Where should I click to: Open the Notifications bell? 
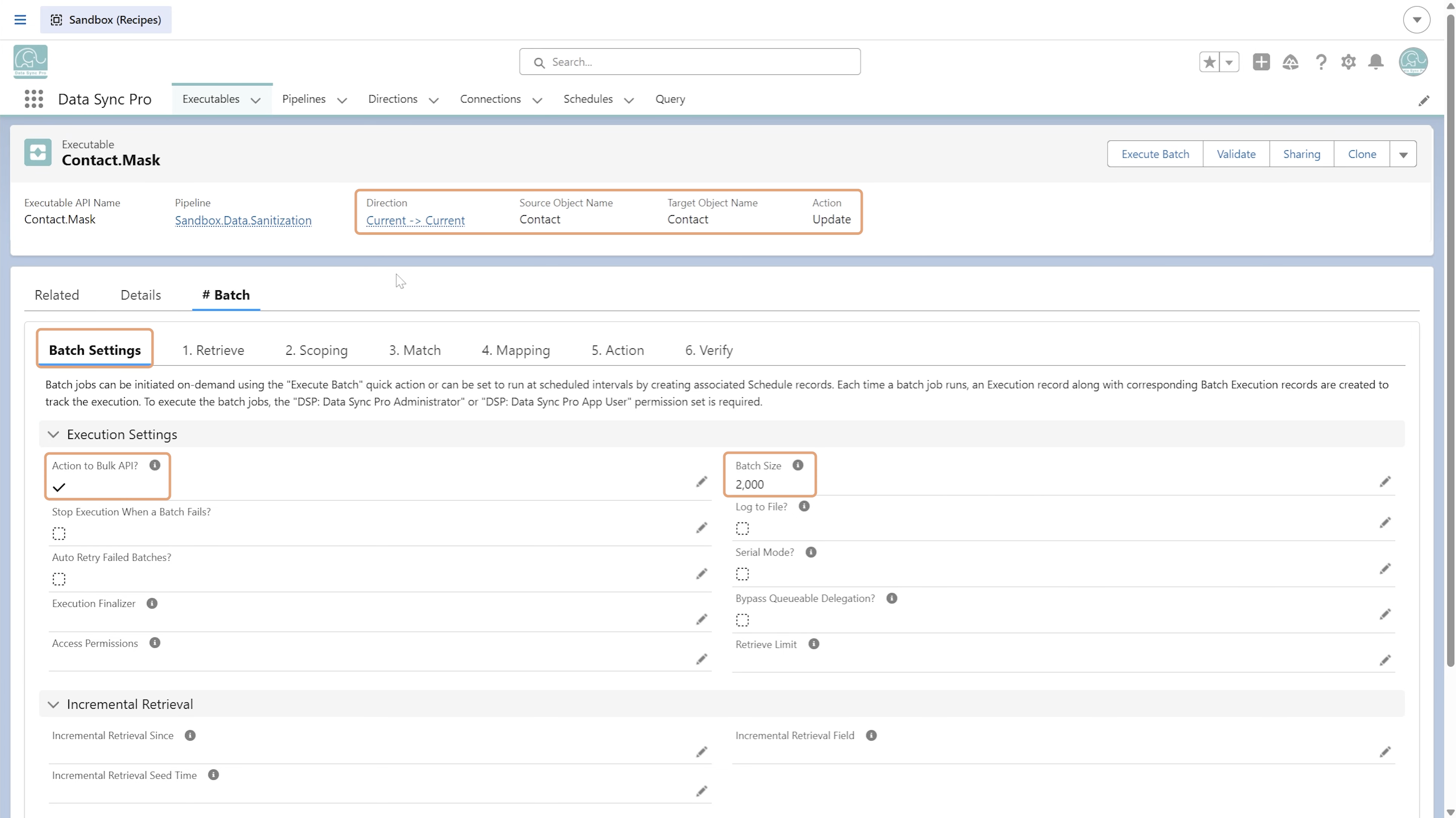click(x=1376, y=61)
